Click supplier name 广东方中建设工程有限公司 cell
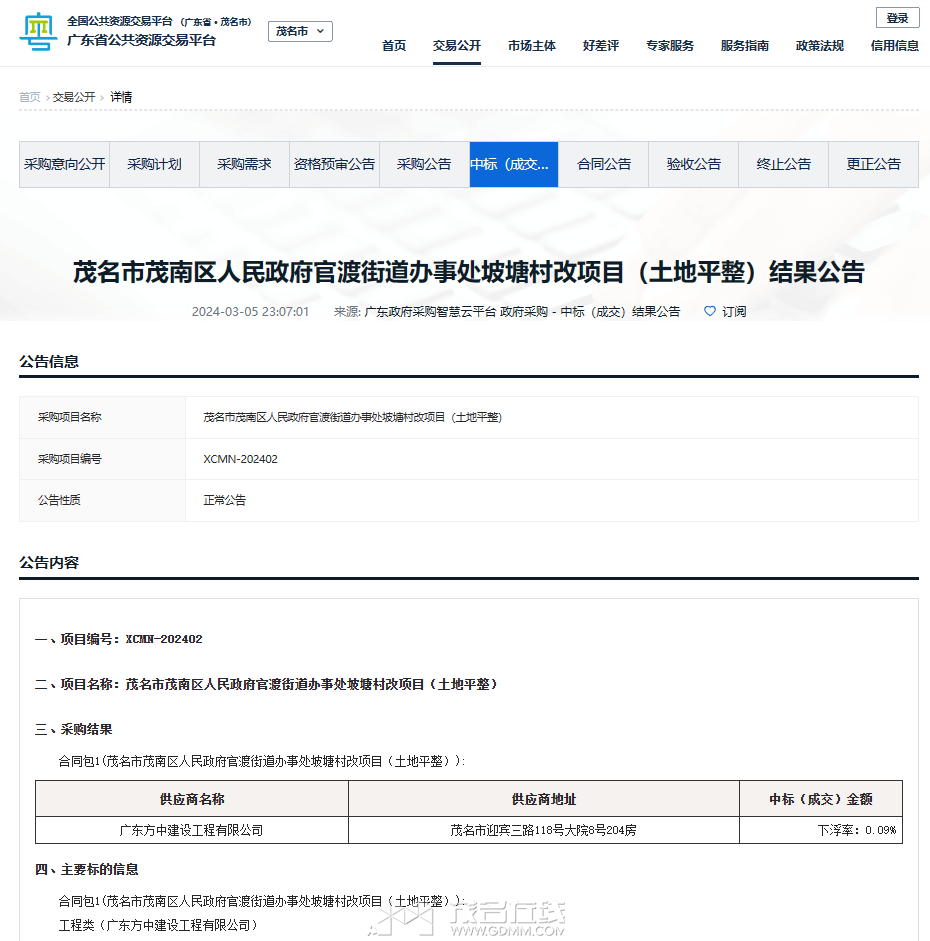 point(192,830)
